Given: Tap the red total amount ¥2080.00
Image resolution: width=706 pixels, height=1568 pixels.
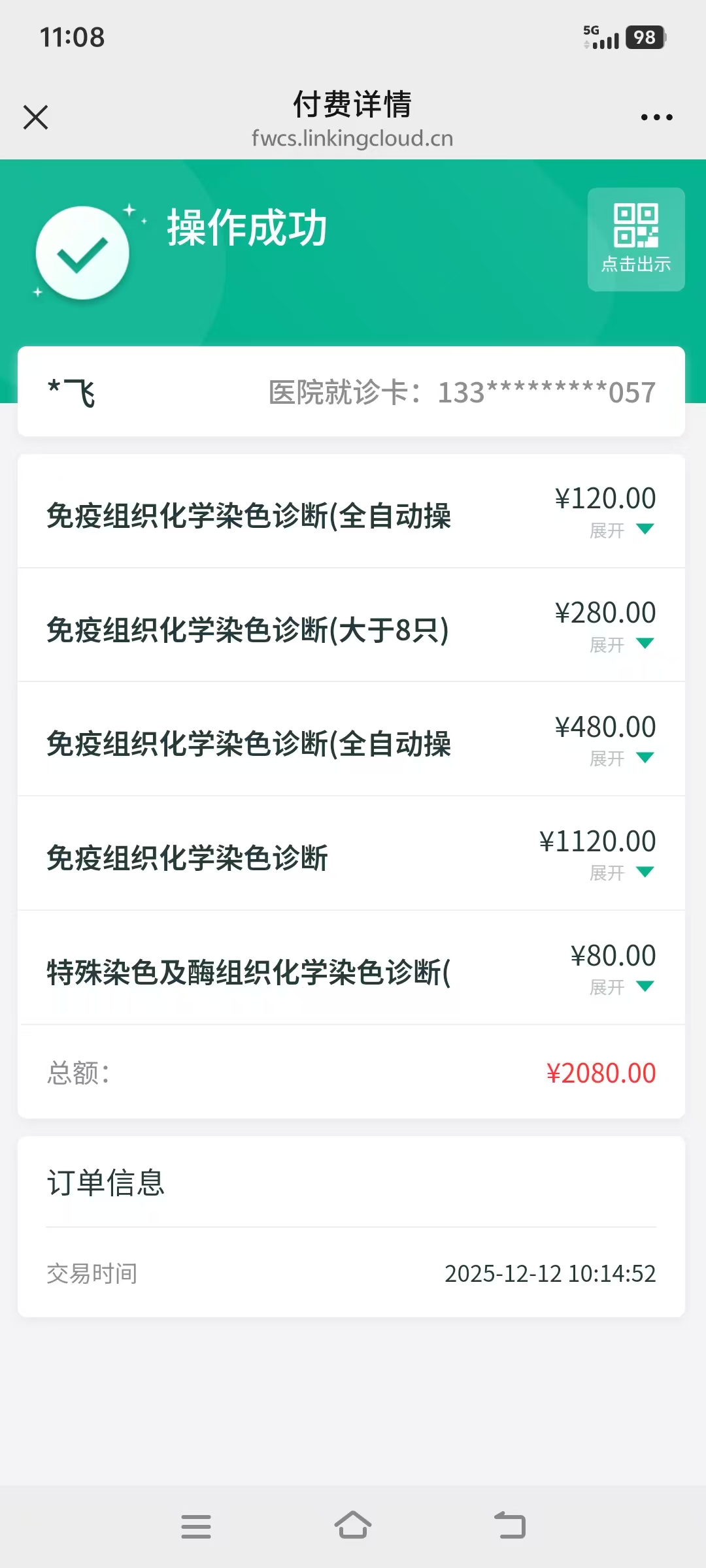Looking at the screenshot, I should point(601,1073).
